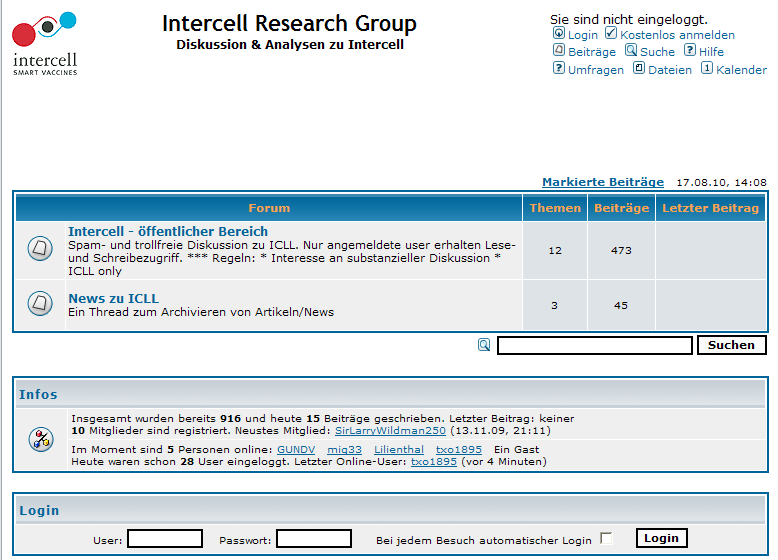Viewport: 778px width, 560px height.
Task: Click the forum icon beside News zu ICLL
Action: pyautogui.click(x=41, y=303)
